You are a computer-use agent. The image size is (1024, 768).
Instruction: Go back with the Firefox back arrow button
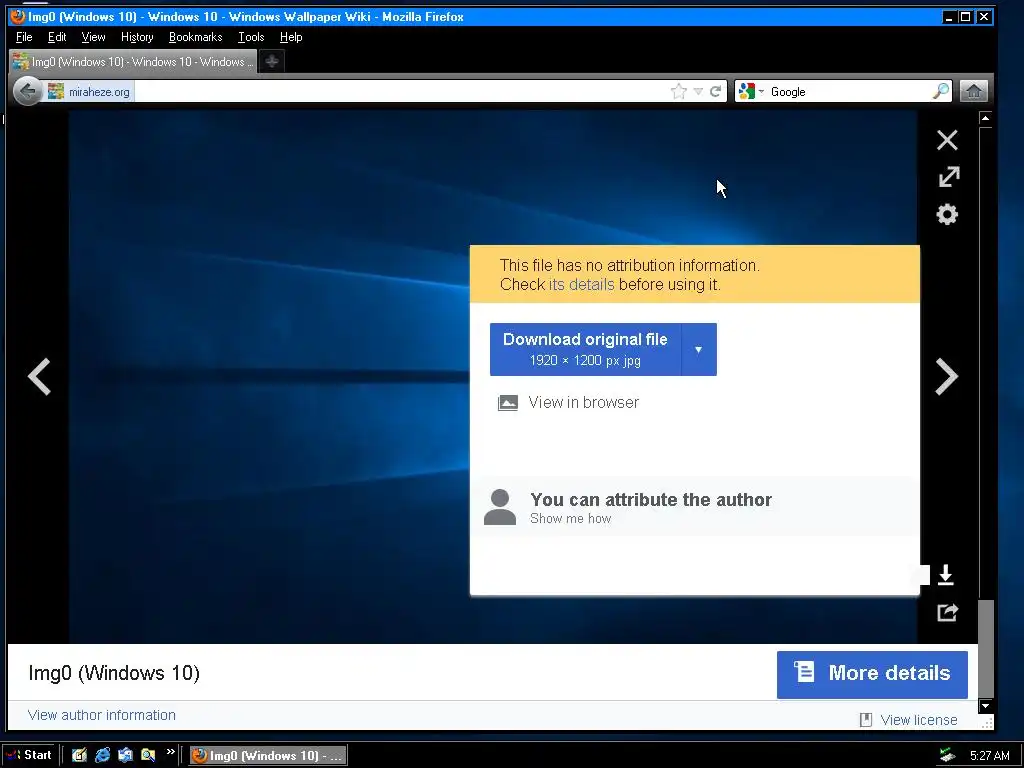[x=27, y=91]
